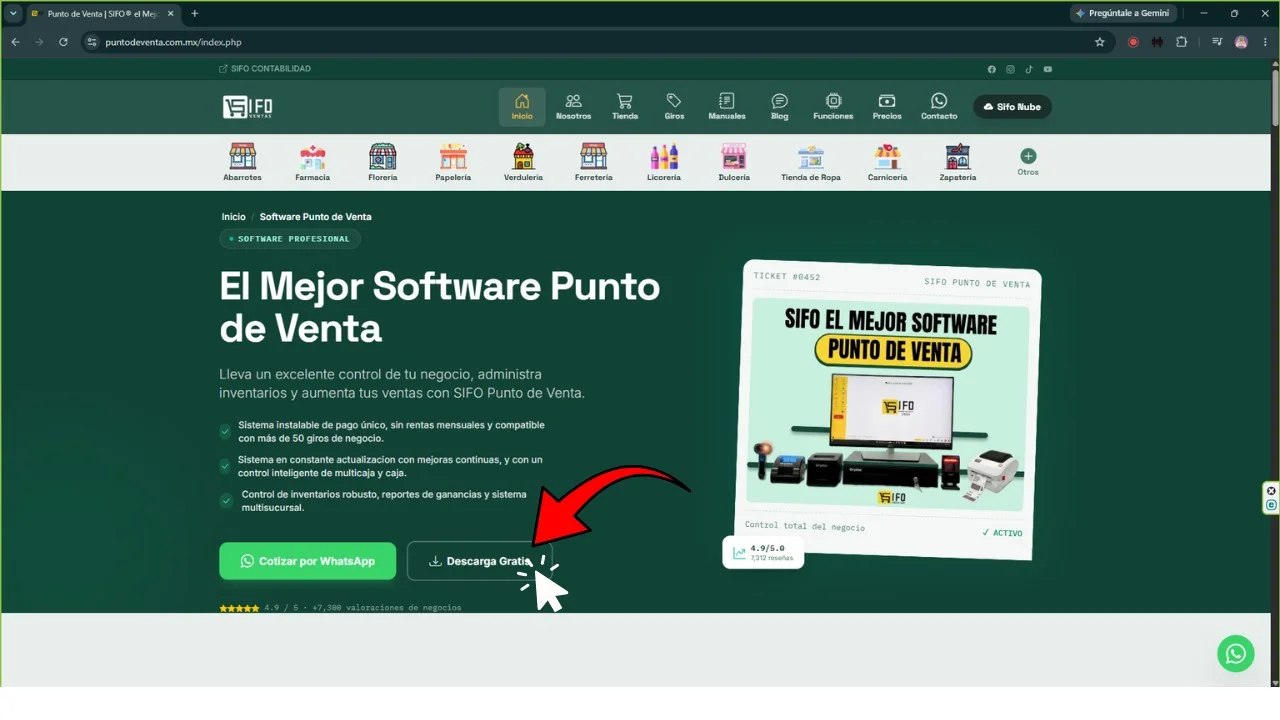The height and width of the screenshot is (720, 1280).
Task: Click the audio waveform extension icon
Action: pyautogui.click(x=1157, y=42)
